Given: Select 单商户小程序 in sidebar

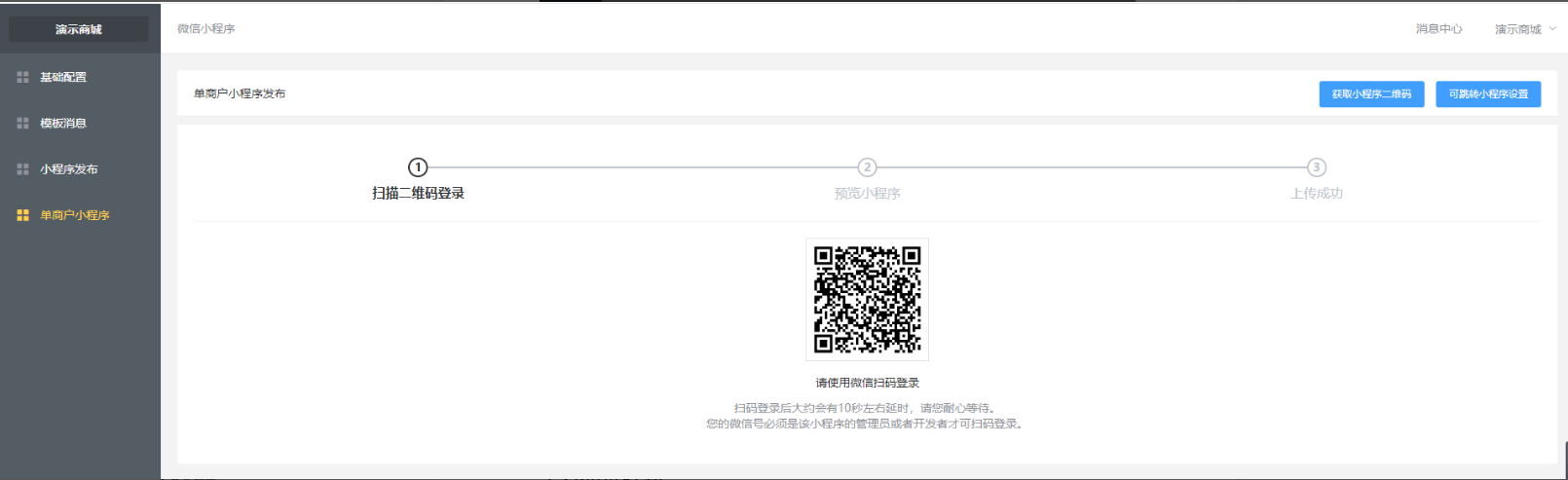Looking at the screenshot, I should tap(80, 215).
